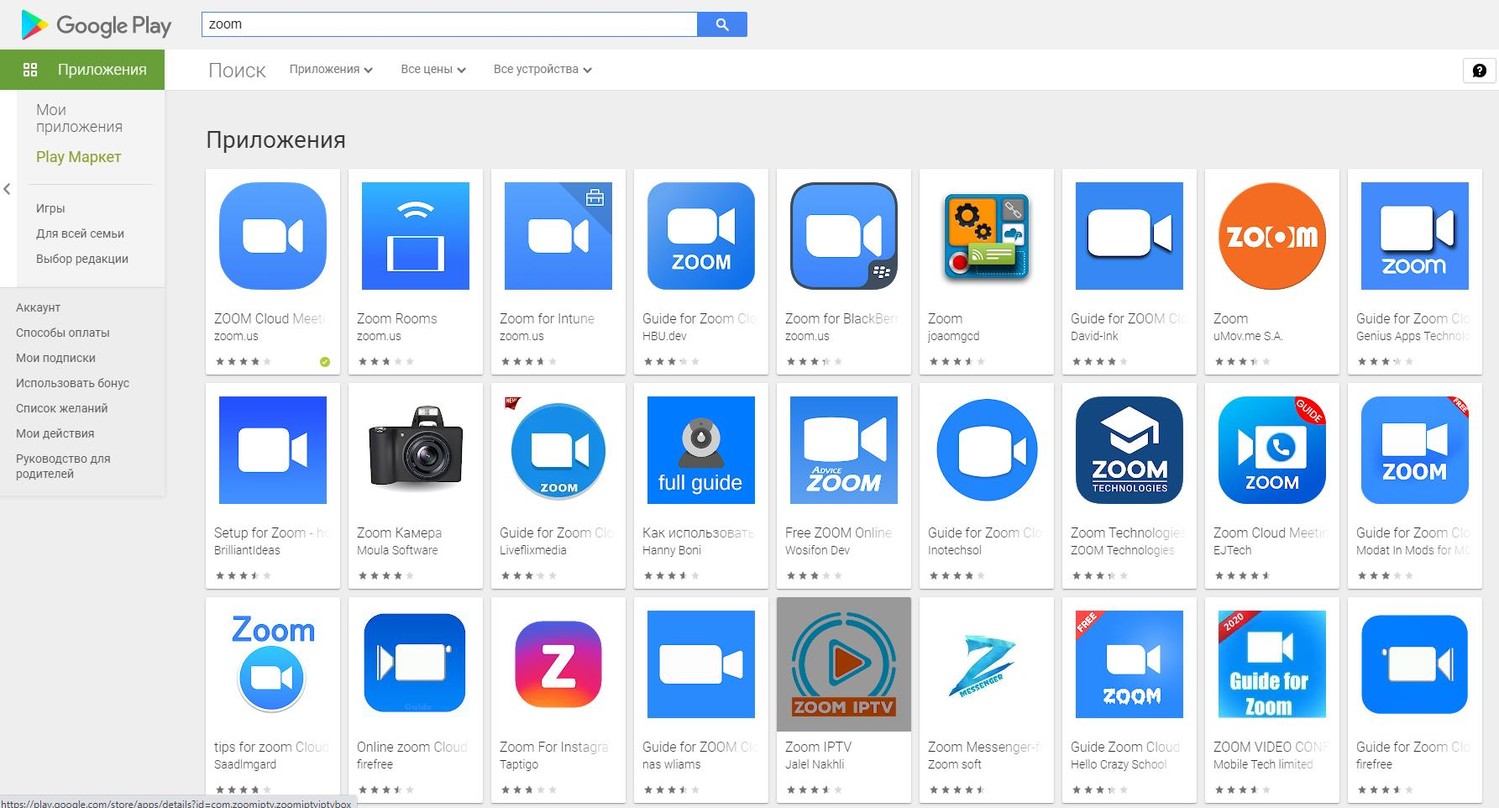
Task: Open Play Маркет in sidebar
Action: 78,157
